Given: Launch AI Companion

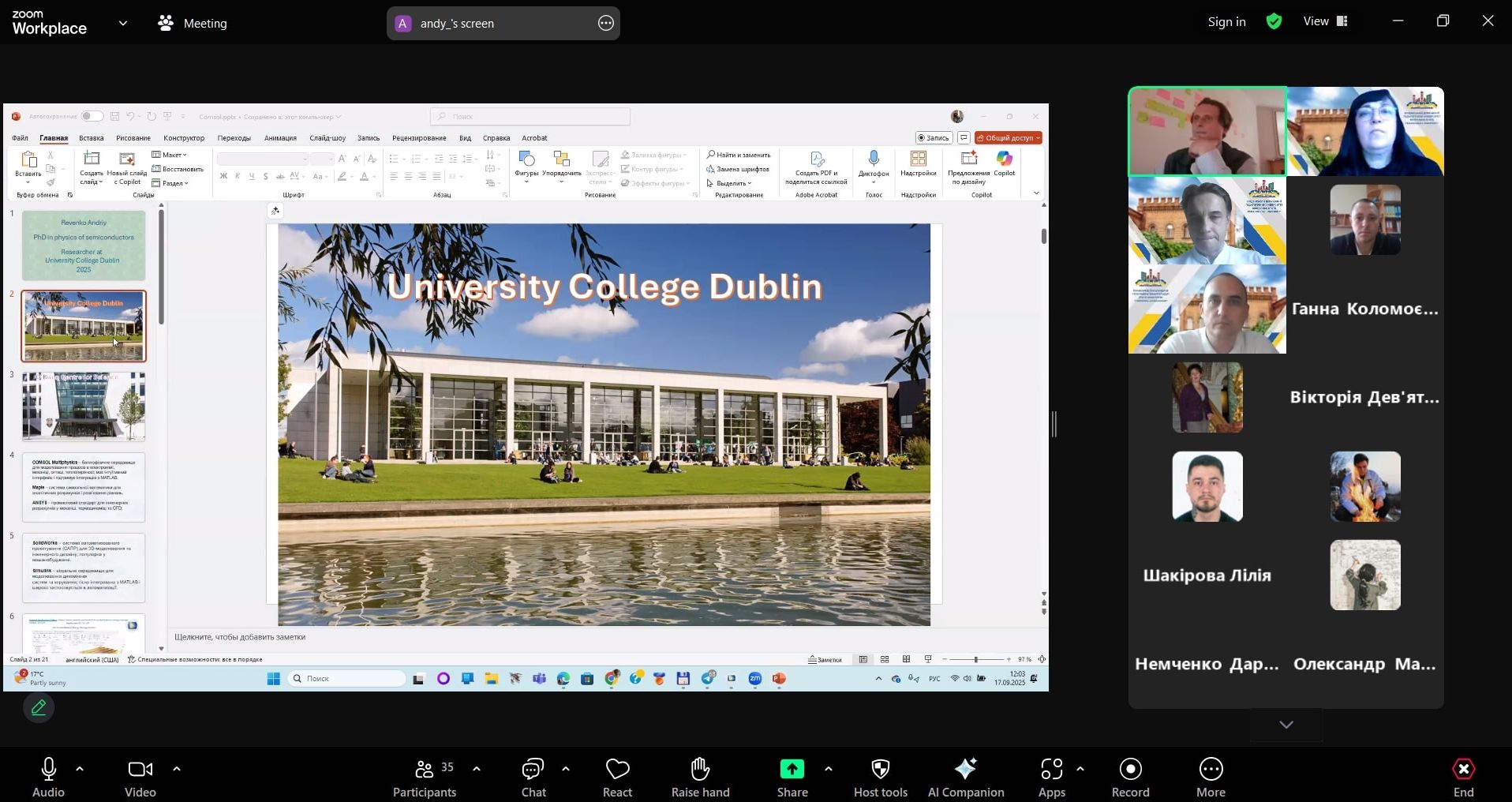Looking at the screenshot, I should click(966, 777).
